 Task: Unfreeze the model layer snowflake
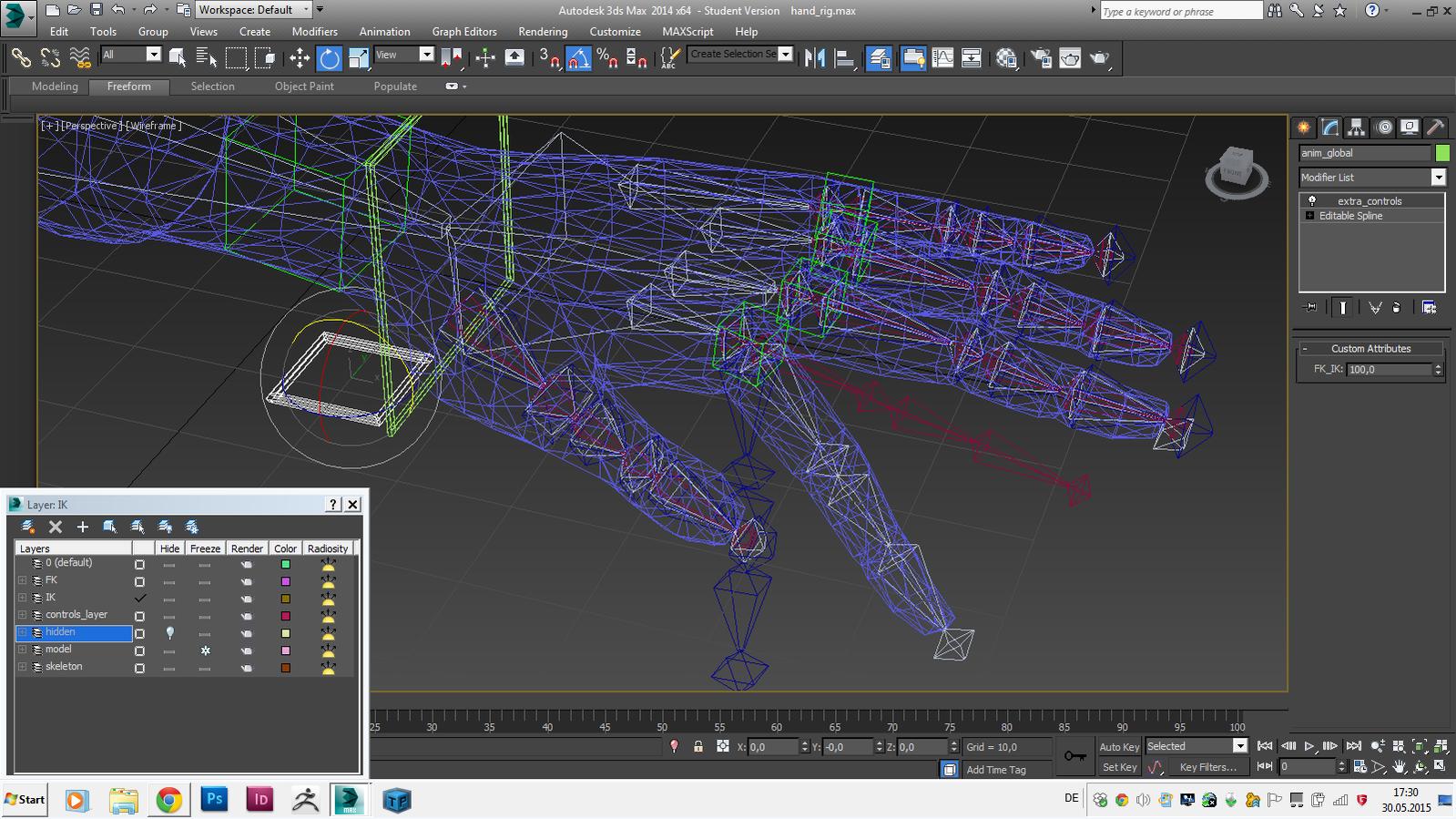coord(205,650)
